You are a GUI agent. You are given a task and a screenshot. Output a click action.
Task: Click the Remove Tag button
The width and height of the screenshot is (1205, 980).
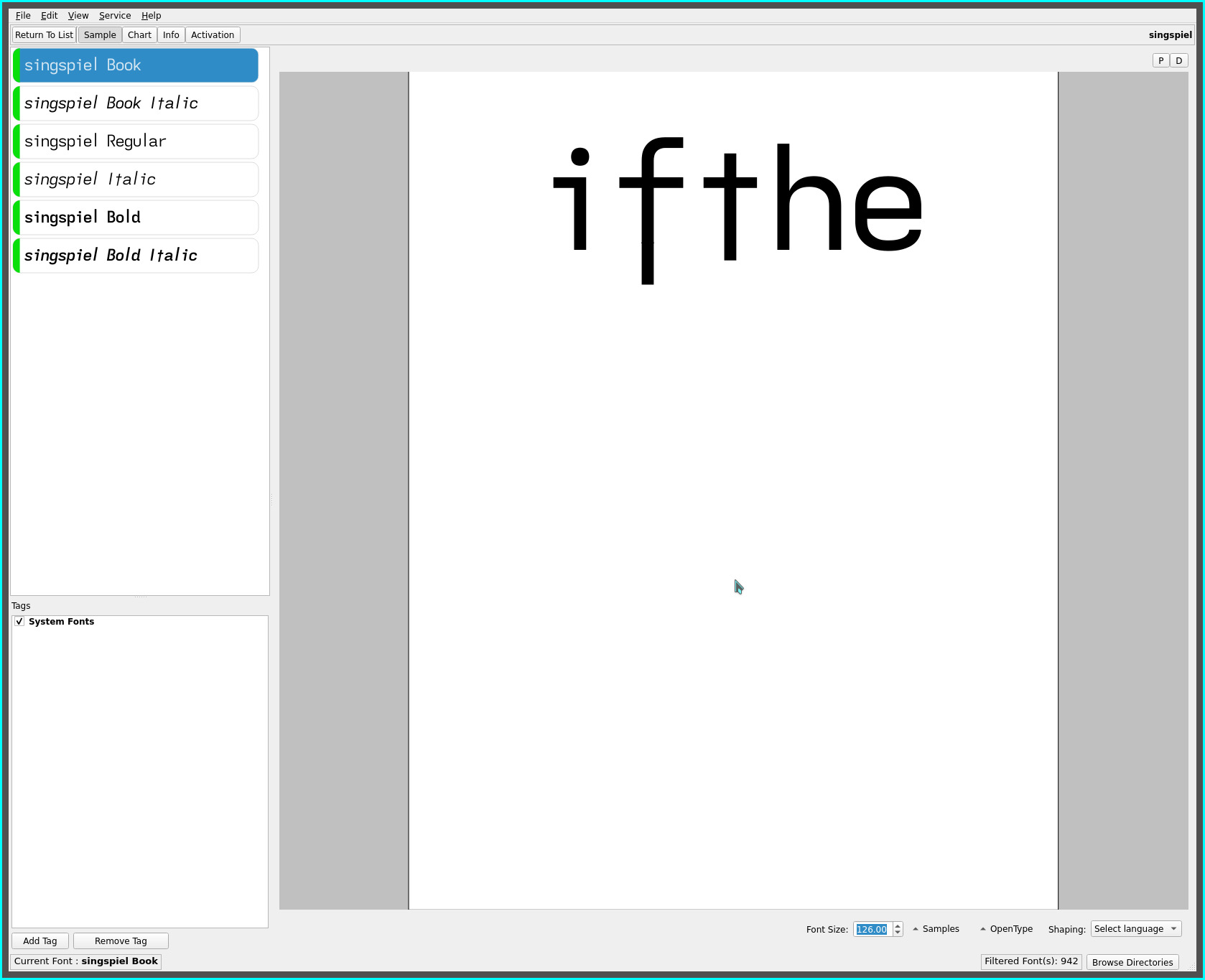pos(121,941)
